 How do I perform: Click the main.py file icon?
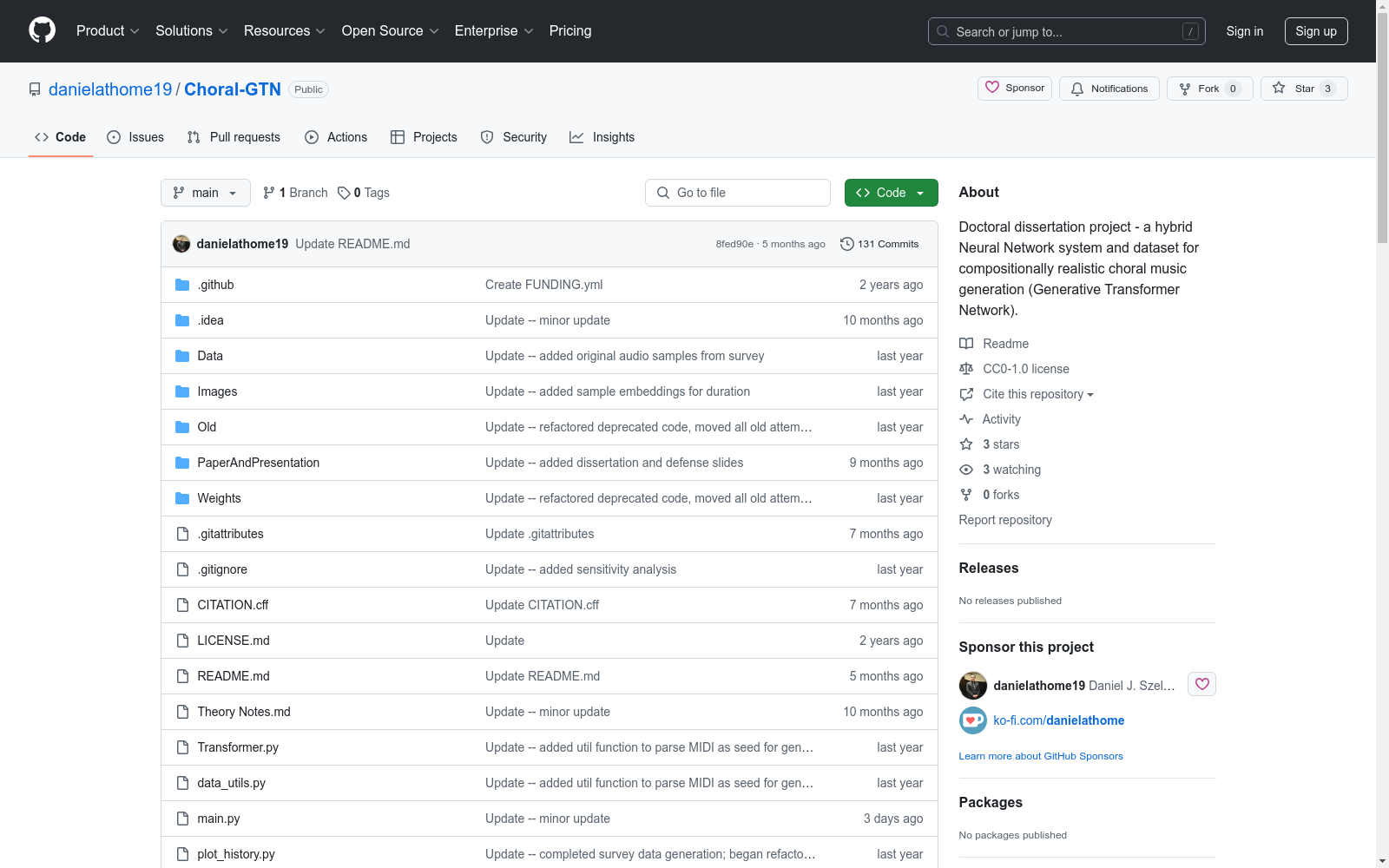(182, 819)
